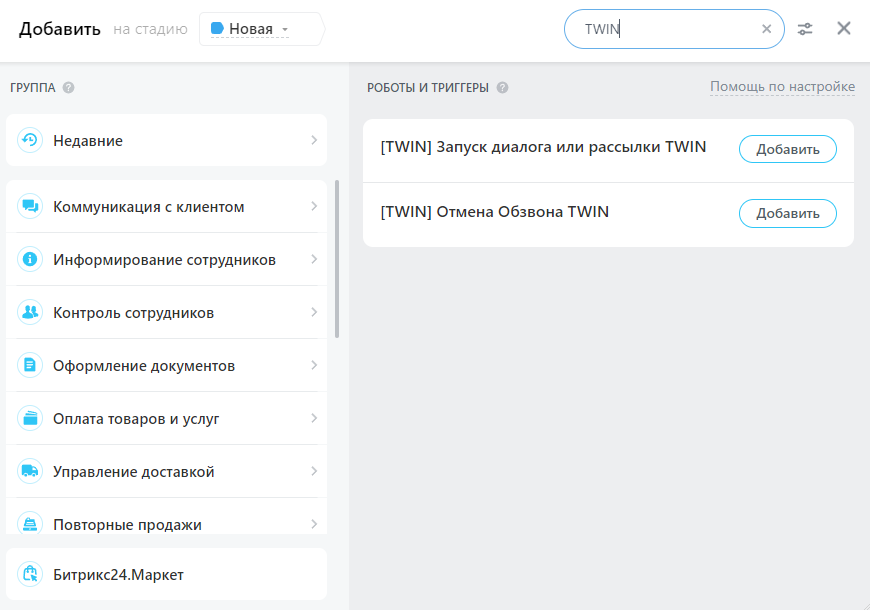Expand the Информирование сотрудников chevron

[x=314, y=259]
